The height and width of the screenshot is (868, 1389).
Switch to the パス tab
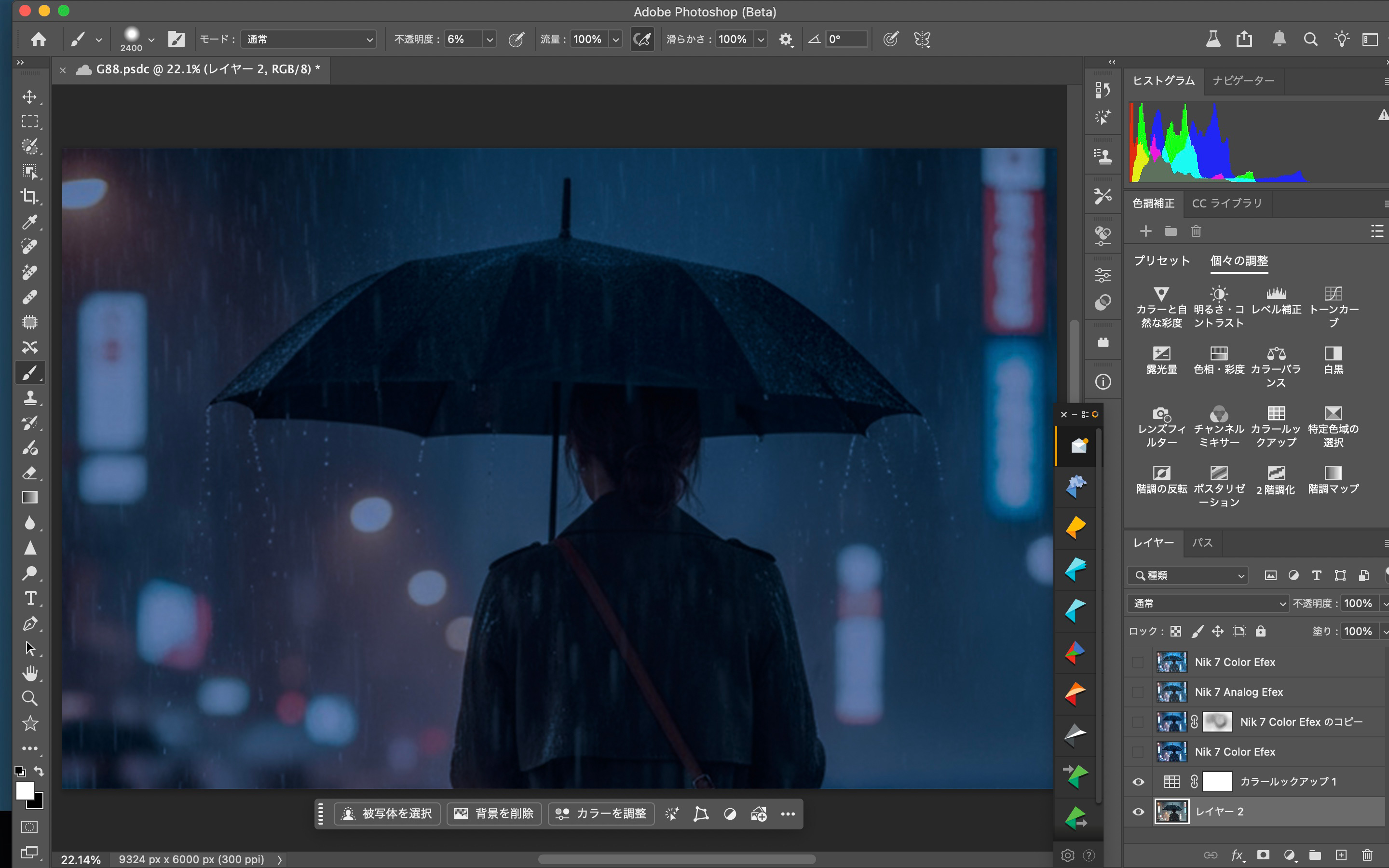1202,542
